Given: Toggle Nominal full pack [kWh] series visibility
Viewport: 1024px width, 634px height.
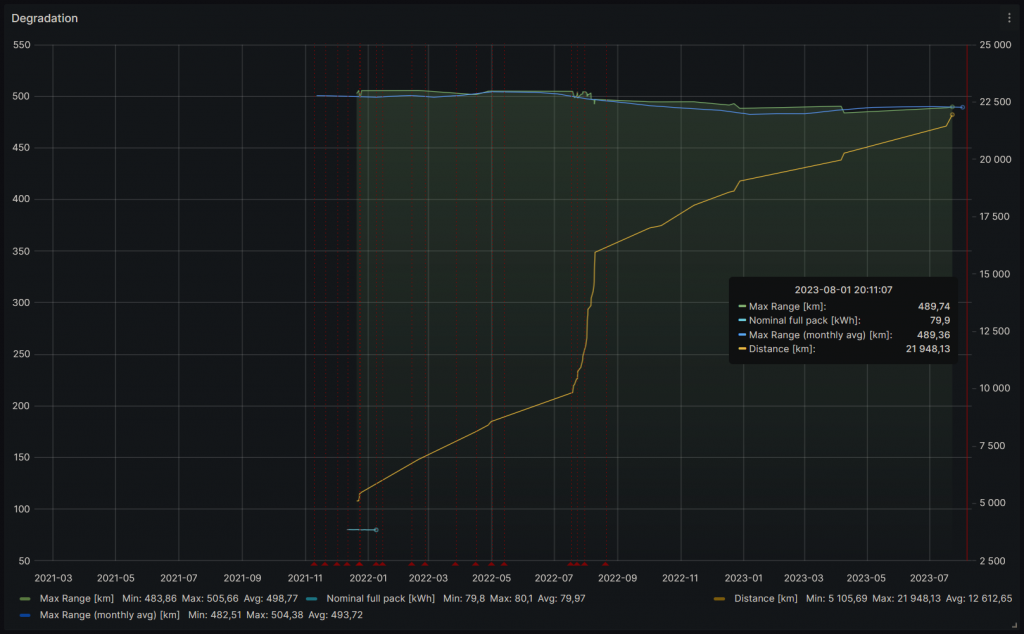Looking at the screenshot, I should point(380,598).
